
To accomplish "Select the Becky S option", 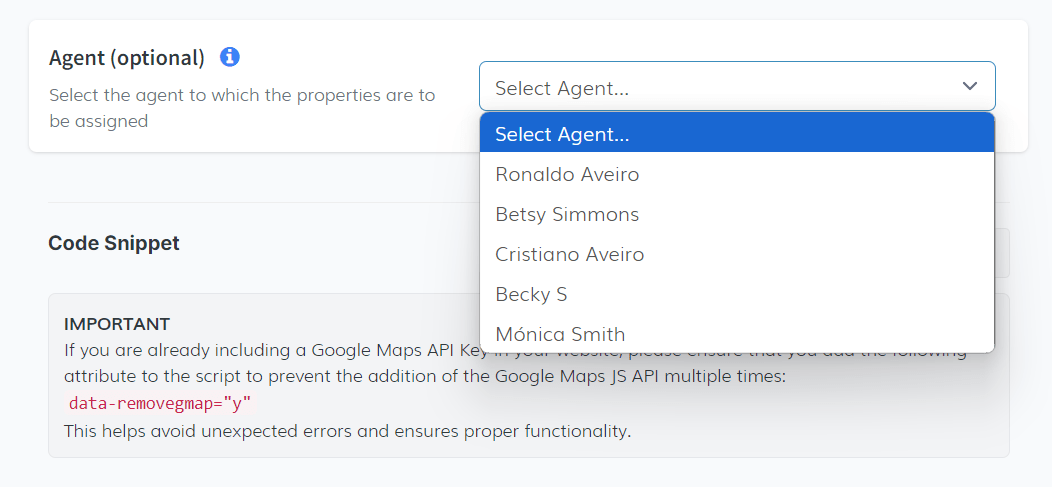I will tap(531, 294).
